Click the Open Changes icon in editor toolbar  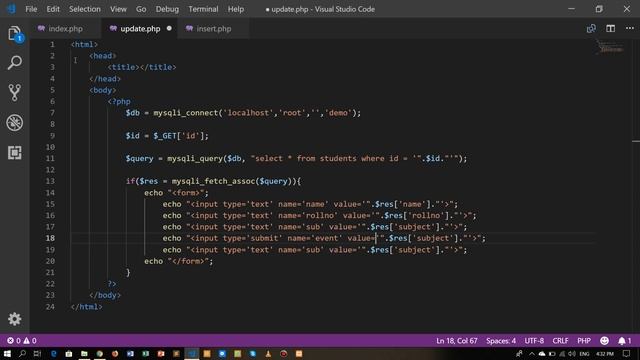click(x=591, y=29)
